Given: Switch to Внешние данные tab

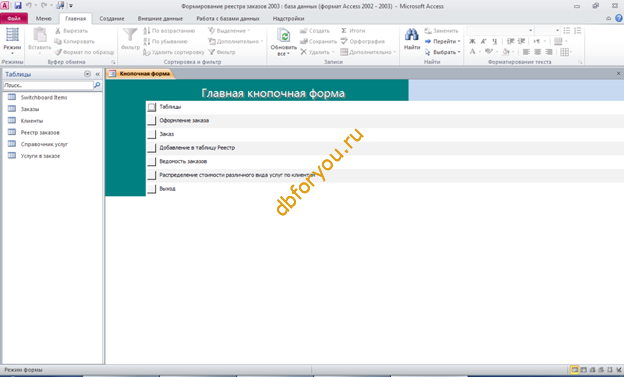Looking at the screenshot, I should [x=160, y=18].
